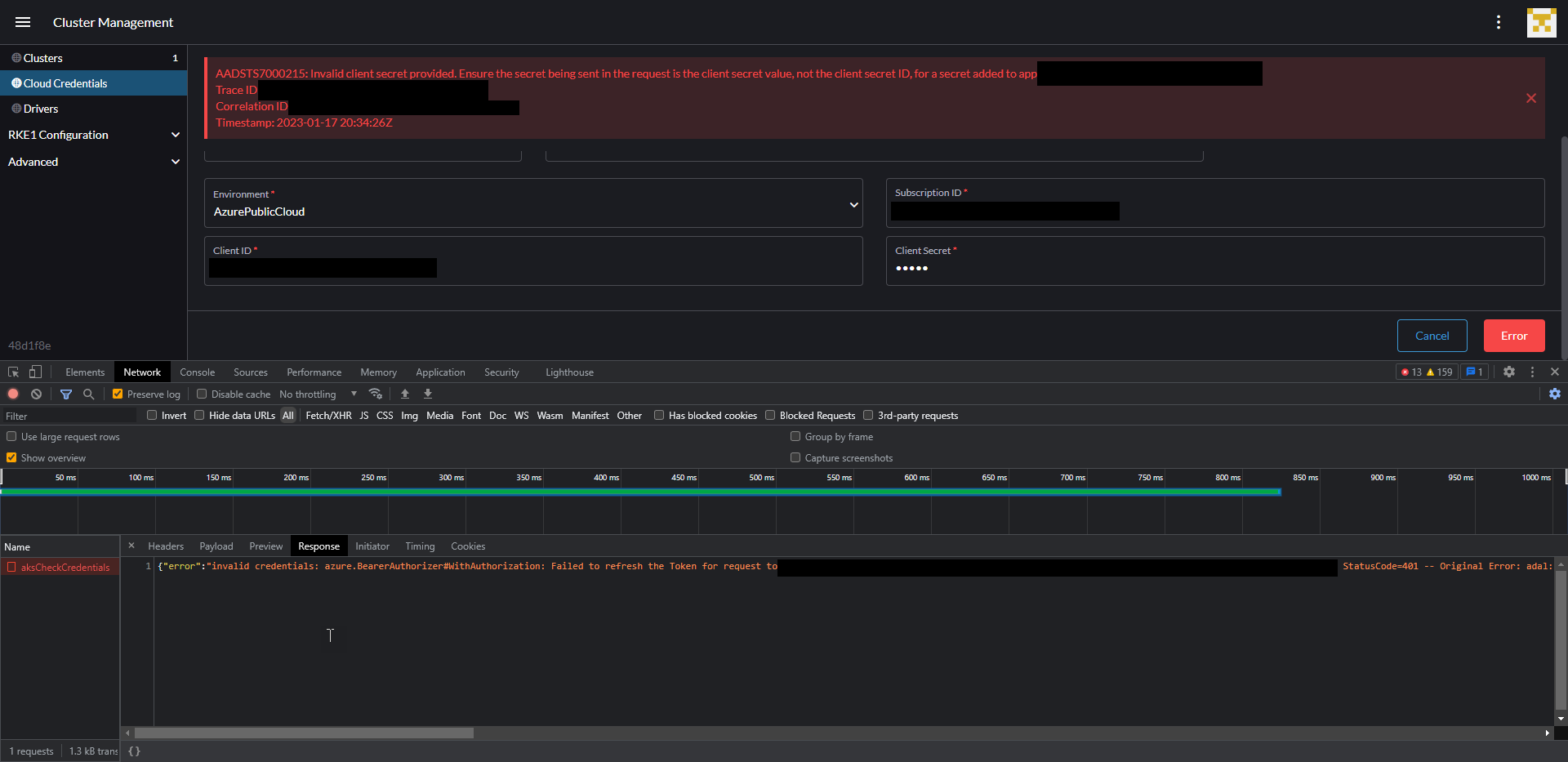The image size is (1568, 762).
Task: Stop recording network log (red record icon)
Action: [x=13, y=394]
